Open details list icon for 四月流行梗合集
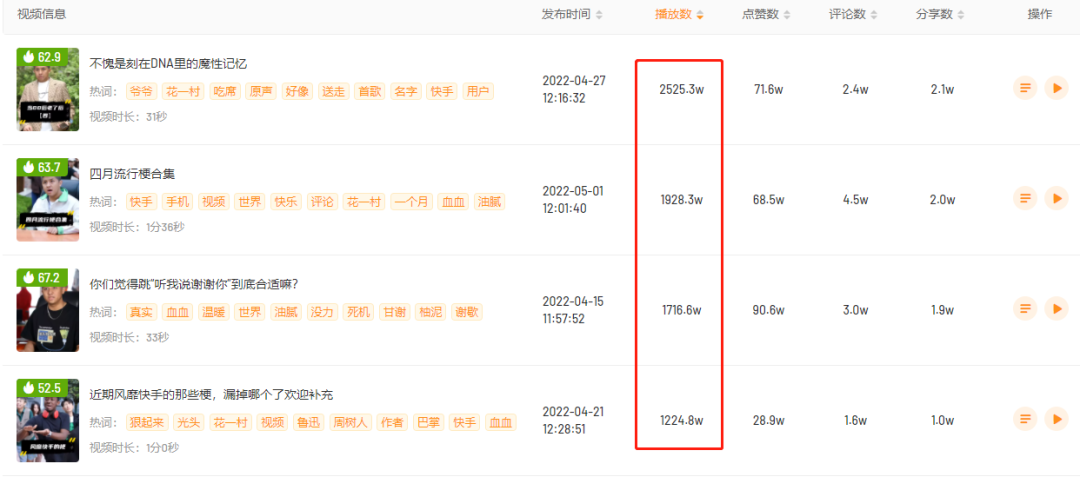The image size is (1080, 477). pyautogui.click(x=1025, y=198)
